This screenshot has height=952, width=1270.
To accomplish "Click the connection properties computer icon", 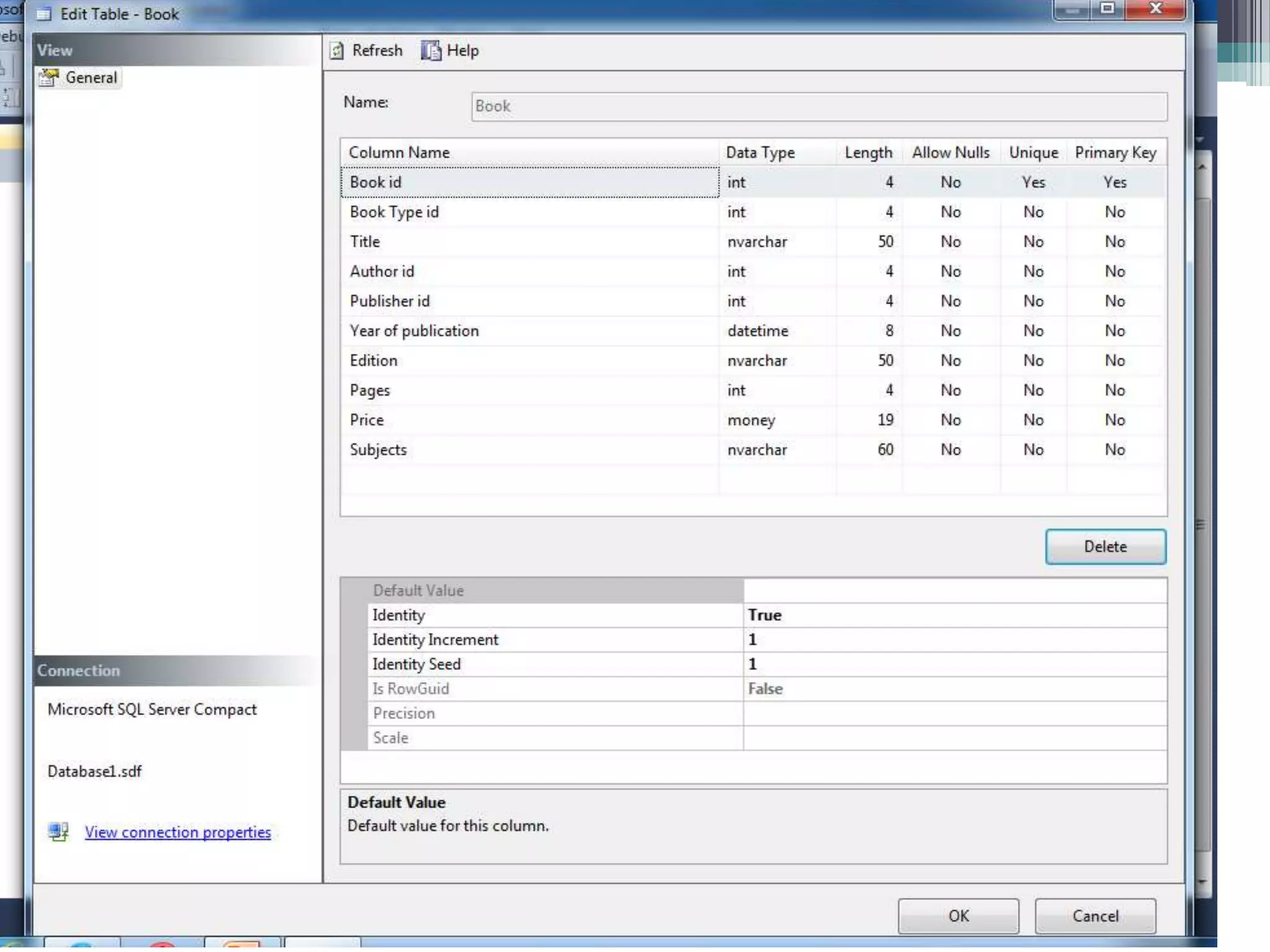I will 58,832.
